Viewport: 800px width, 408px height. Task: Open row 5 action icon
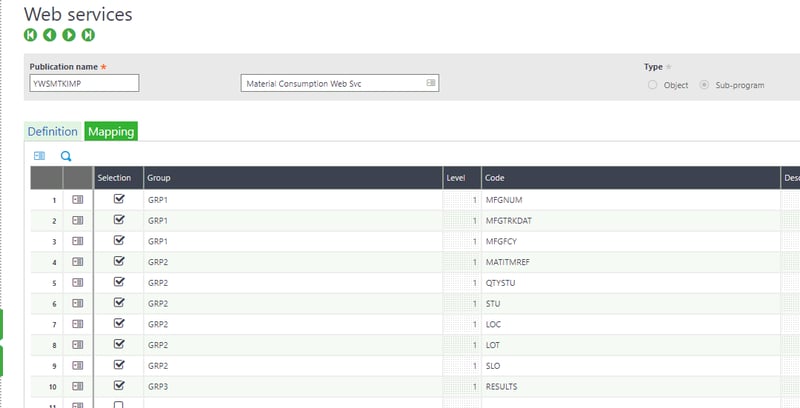point(78,283)
